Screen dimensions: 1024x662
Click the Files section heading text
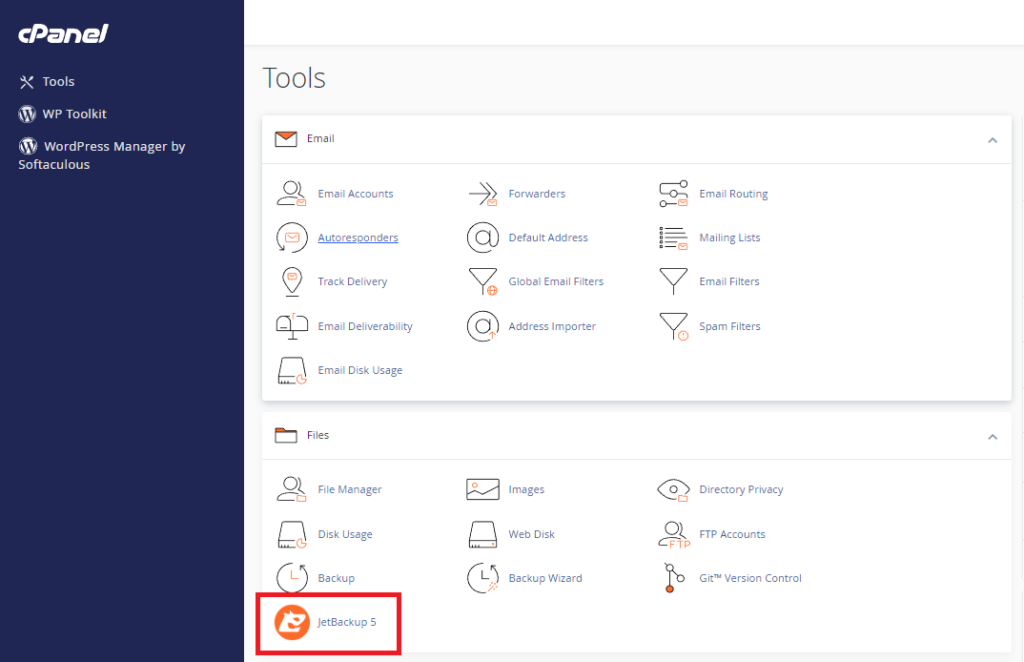pyautogui.click(x=318, y=435)
